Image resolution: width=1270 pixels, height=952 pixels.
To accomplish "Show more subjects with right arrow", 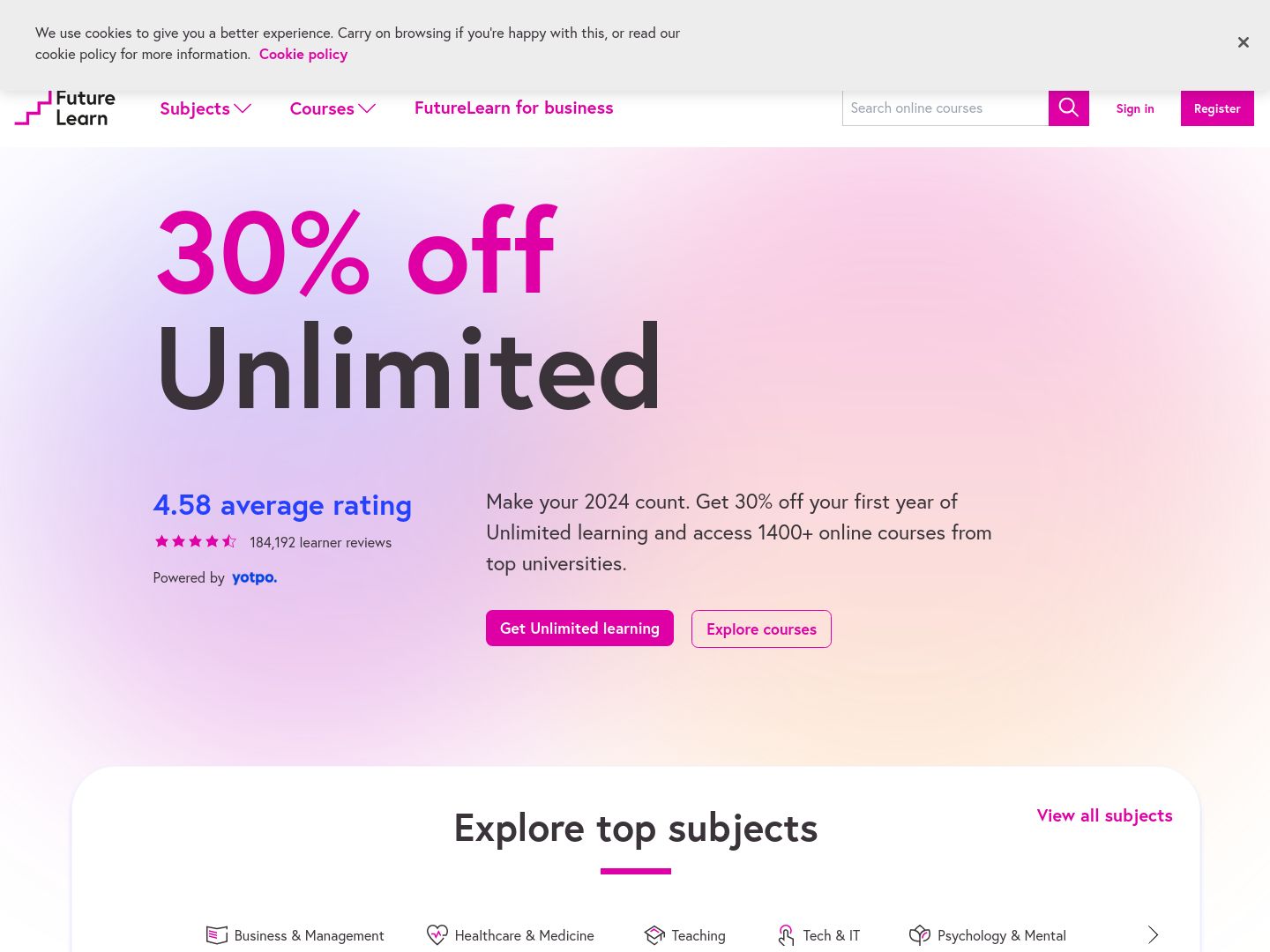I will pyautogui.click(x=1153, y=935).
